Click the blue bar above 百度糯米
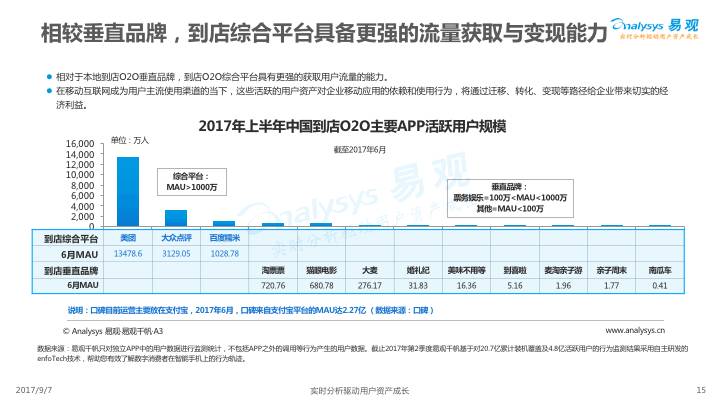 pyautogui.click(x=224, y=224)
